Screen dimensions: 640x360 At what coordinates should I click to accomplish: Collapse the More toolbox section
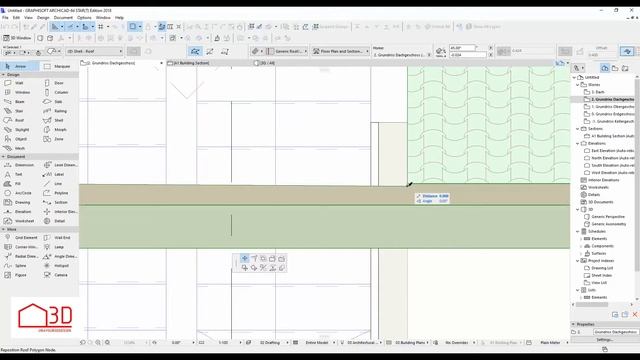pos(3,229)
